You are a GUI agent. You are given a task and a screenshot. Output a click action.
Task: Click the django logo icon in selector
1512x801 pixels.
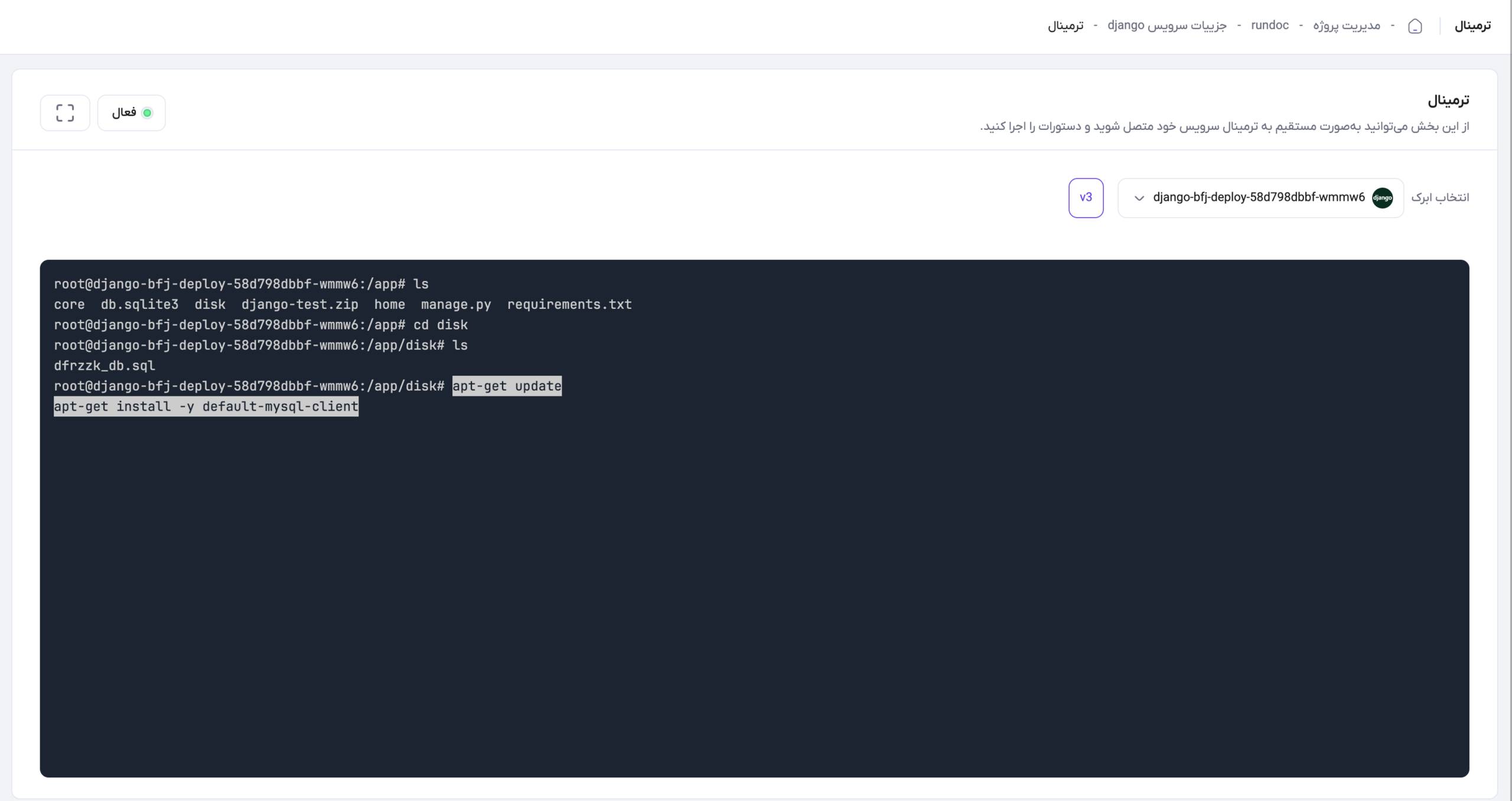click(x=1382, y=198)
